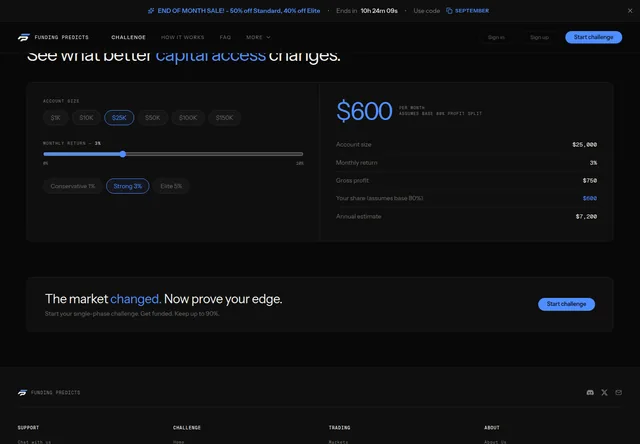Select the $50K account size
This screenshot has height=444, width=640.
(x=153, y=118)
